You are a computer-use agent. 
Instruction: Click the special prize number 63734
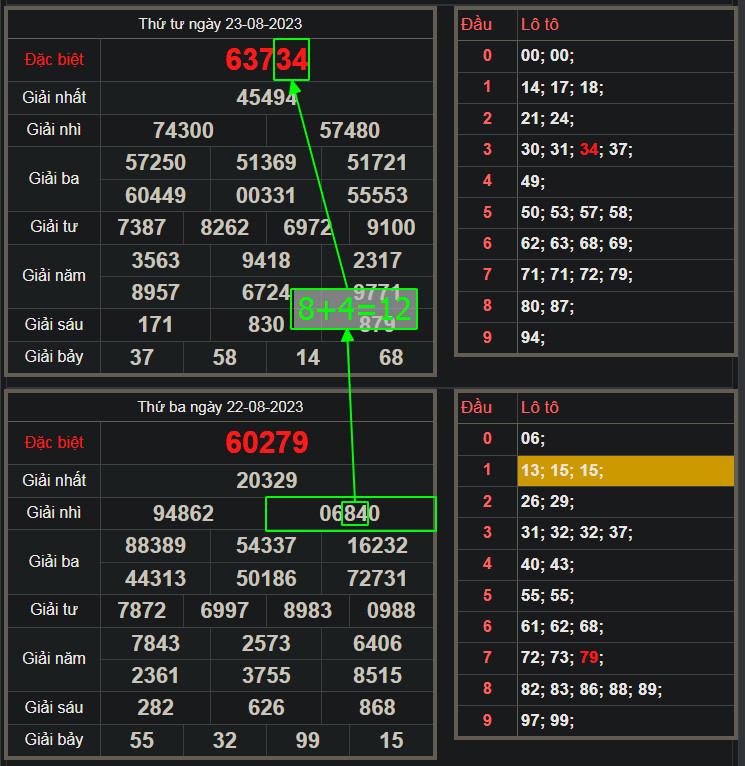[266, 60]
